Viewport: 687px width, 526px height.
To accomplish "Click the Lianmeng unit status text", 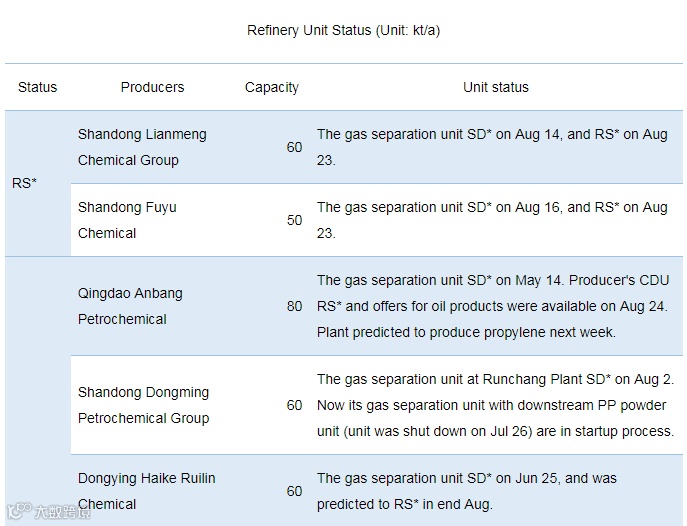I will 492,147.
